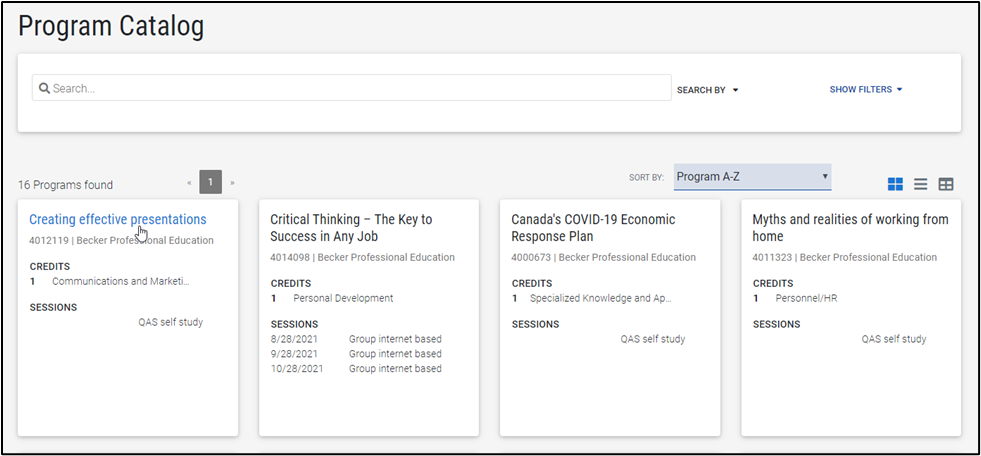This screenshot has height=456, width=981.
Task: Switch to grid card view
Action: 895,184
